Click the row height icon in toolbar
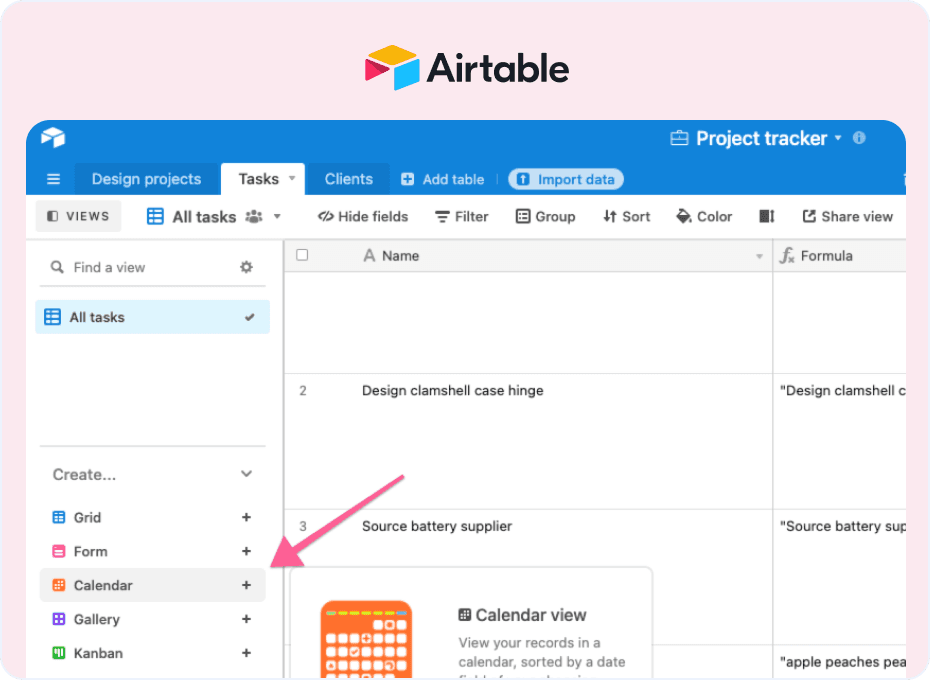This screenshot has height=680, width=930. (x=767, y=217)
